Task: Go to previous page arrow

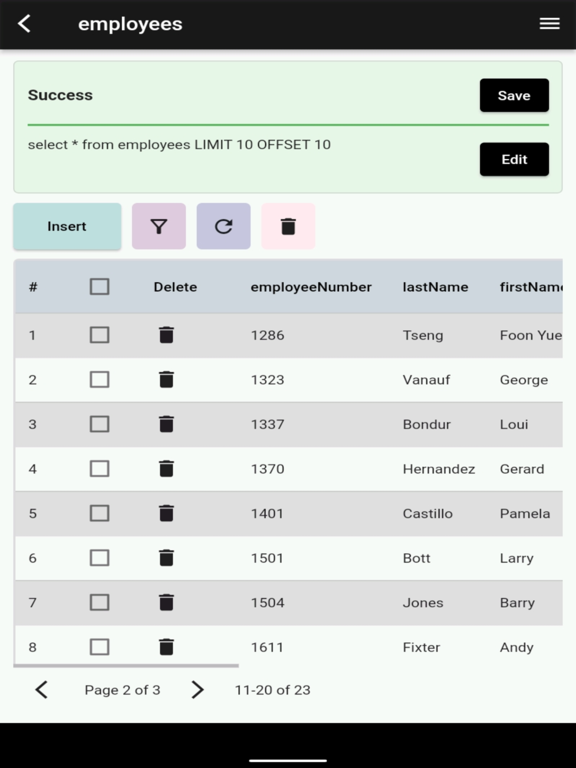Action: [x=42, y=690]
